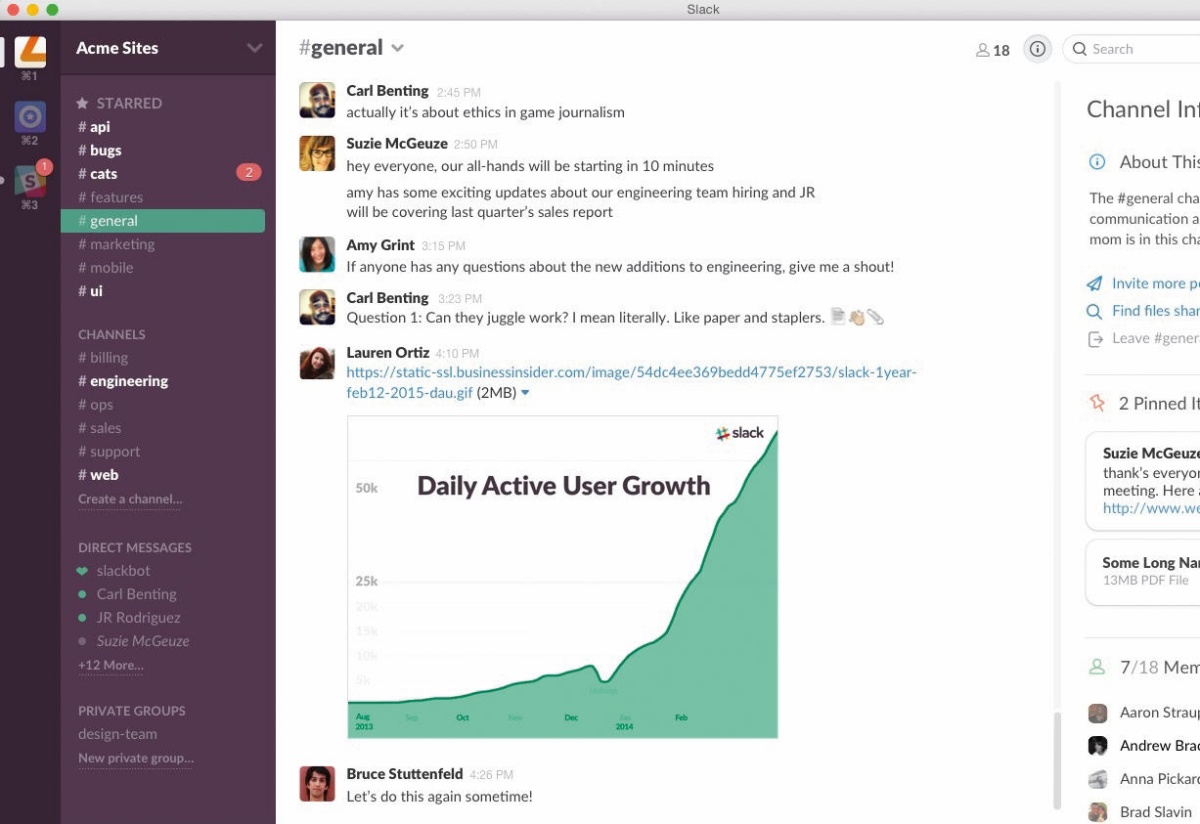The width and height of the screenshot is (1200, 824).
Task: Open Amy Grint's avatar in chat
Action: (x=317, y=254)
